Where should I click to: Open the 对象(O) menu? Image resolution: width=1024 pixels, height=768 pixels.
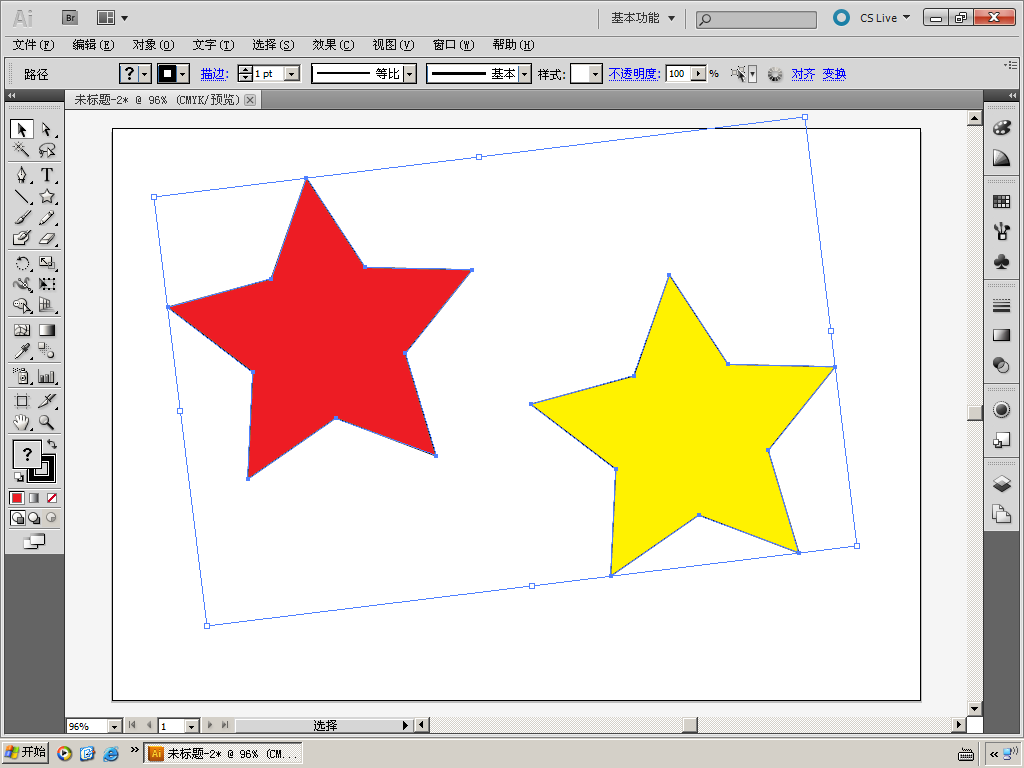pos(153,45)
